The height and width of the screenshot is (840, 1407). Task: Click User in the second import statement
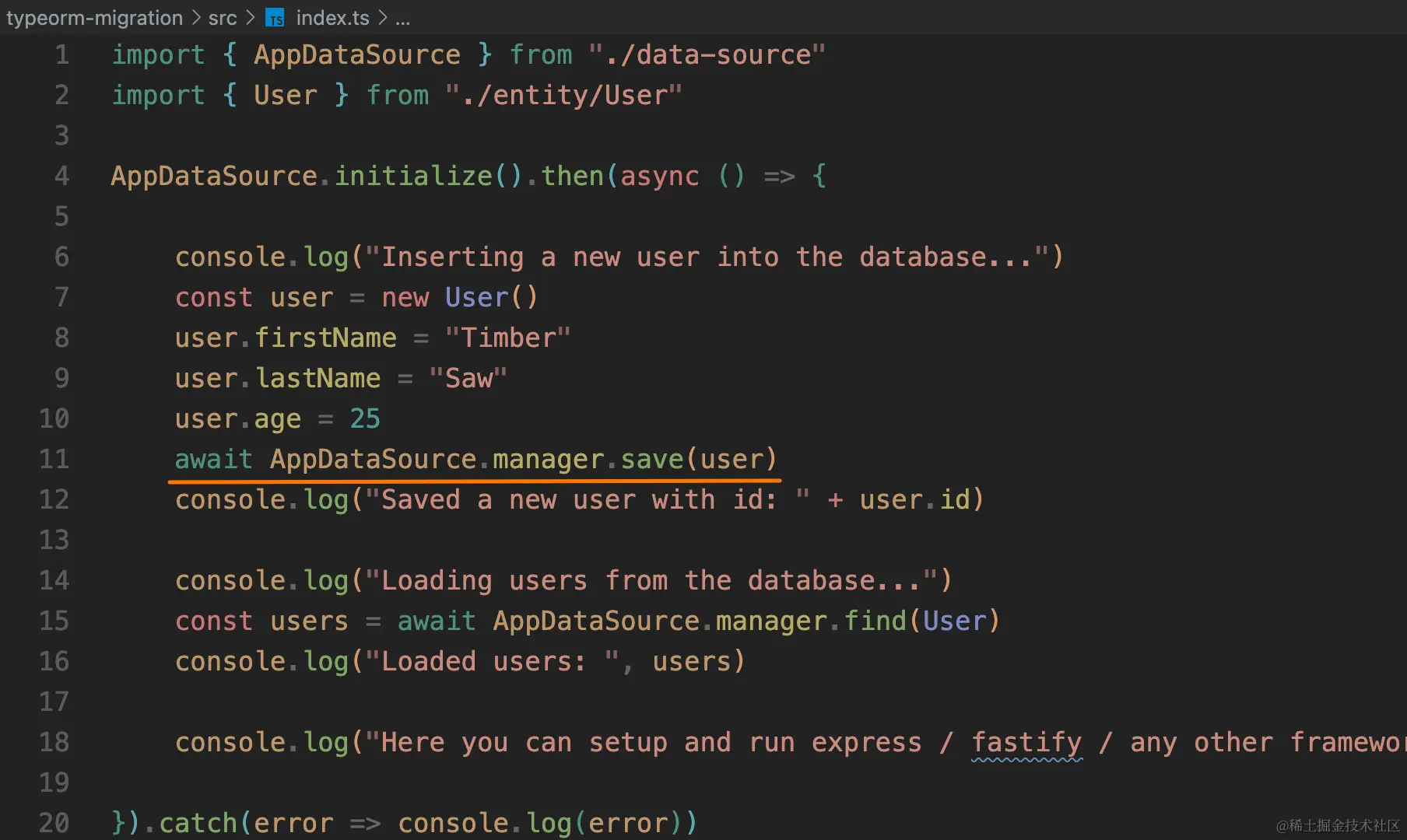pyautogui.click(x=286, y=95)
